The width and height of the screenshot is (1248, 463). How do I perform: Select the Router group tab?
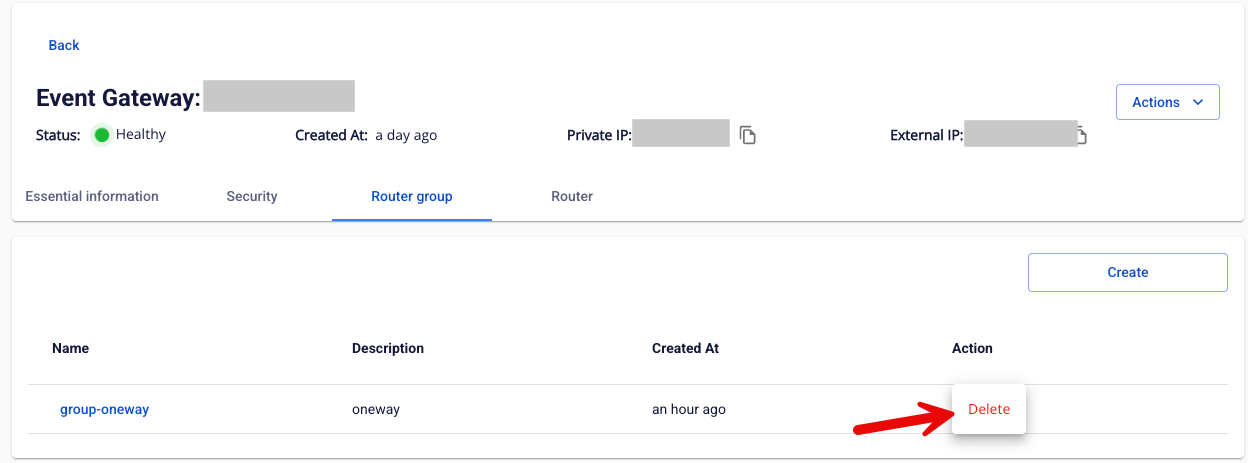(412, 196)
